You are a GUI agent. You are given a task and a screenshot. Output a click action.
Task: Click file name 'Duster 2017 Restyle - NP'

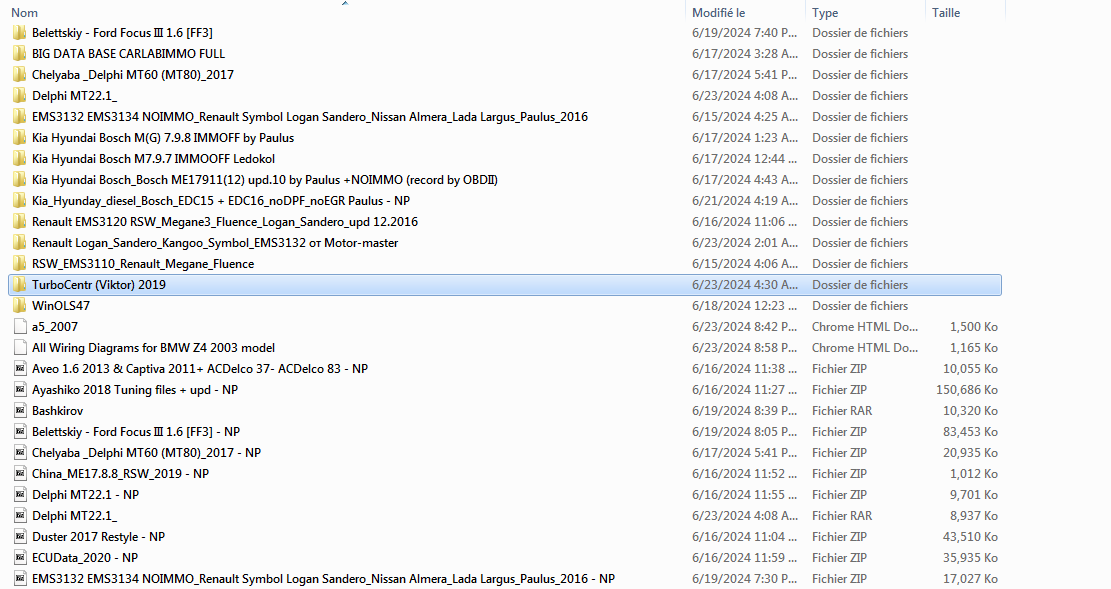tap(98, 537)
